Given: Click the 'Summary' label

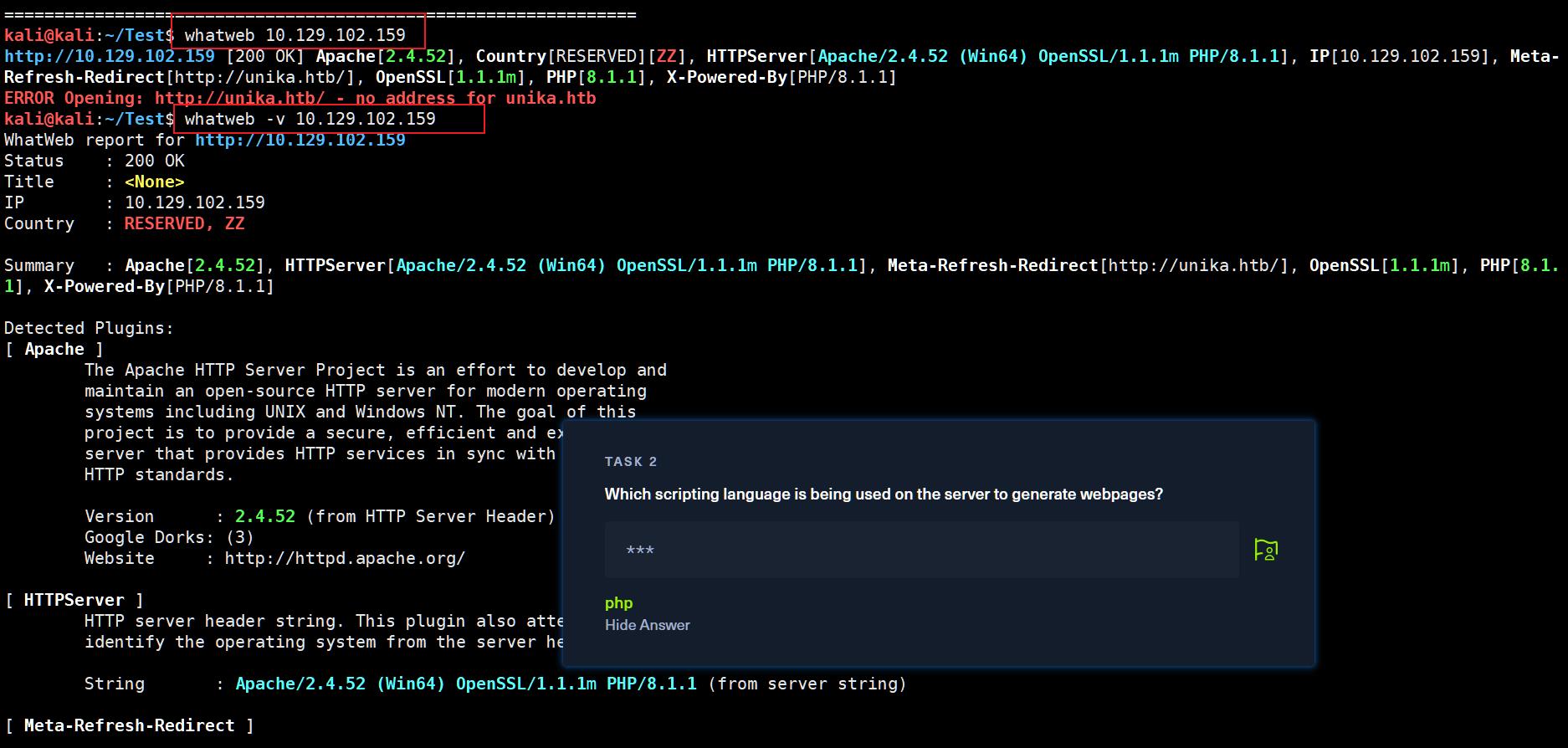Looking at the screenshot, I should [x=39, y=265].
